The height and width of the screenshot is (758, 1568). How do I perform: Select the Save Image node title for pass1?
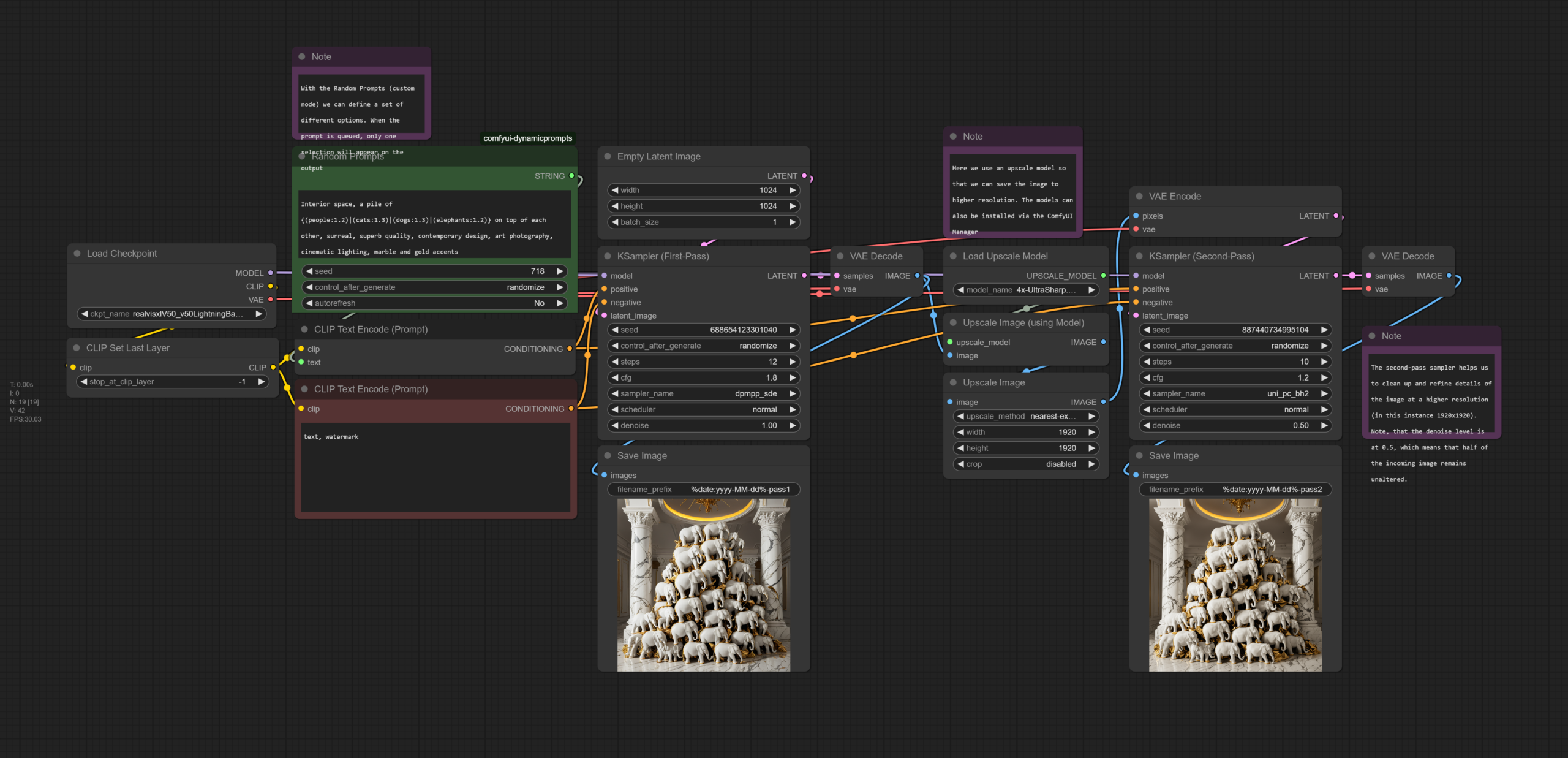tap(642, 456)
